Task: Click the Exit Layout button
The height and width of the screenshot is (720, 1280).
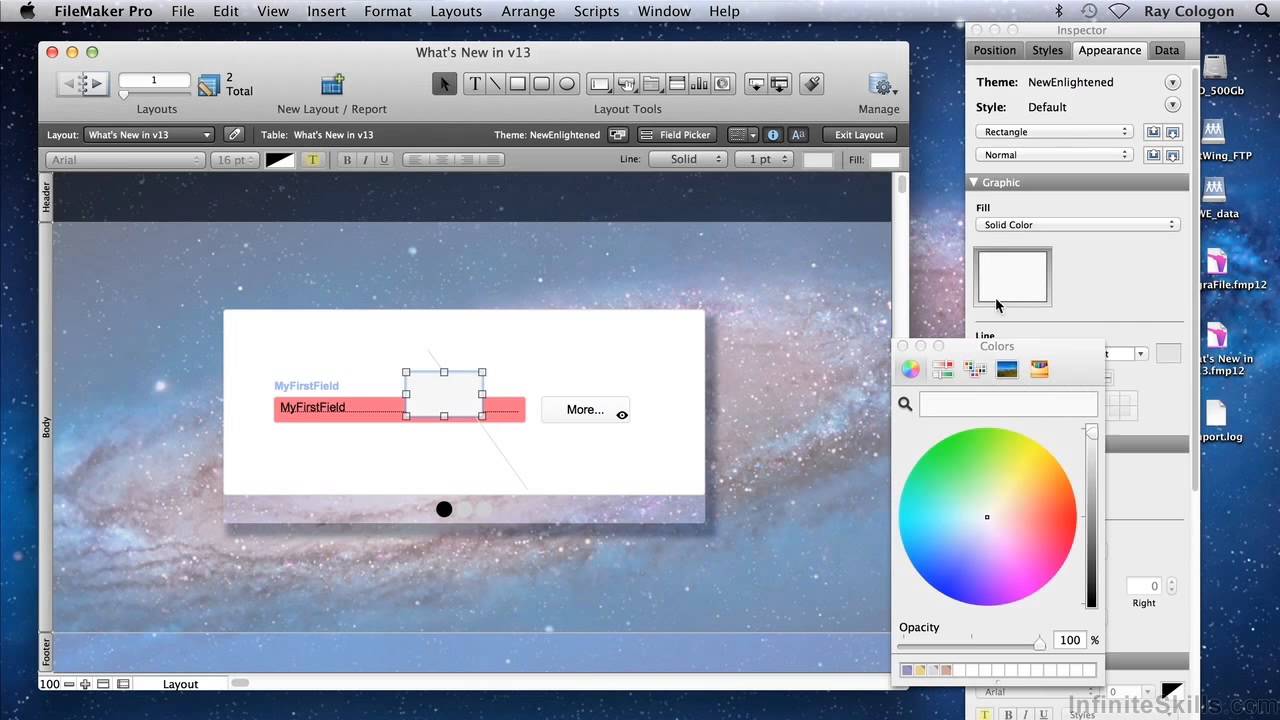Action: (x=859, y=134)
